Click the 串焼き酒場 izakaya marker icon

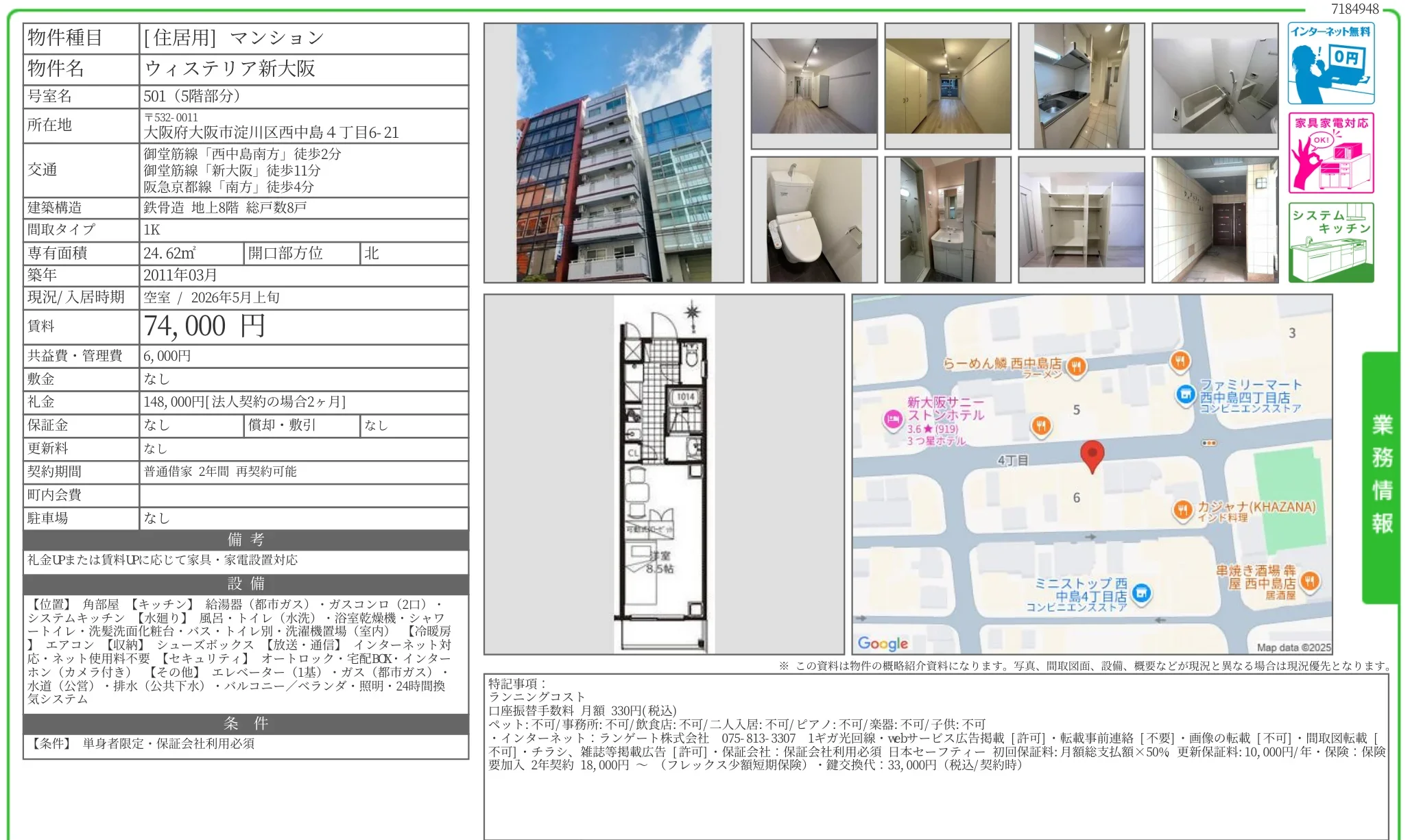1310,581
